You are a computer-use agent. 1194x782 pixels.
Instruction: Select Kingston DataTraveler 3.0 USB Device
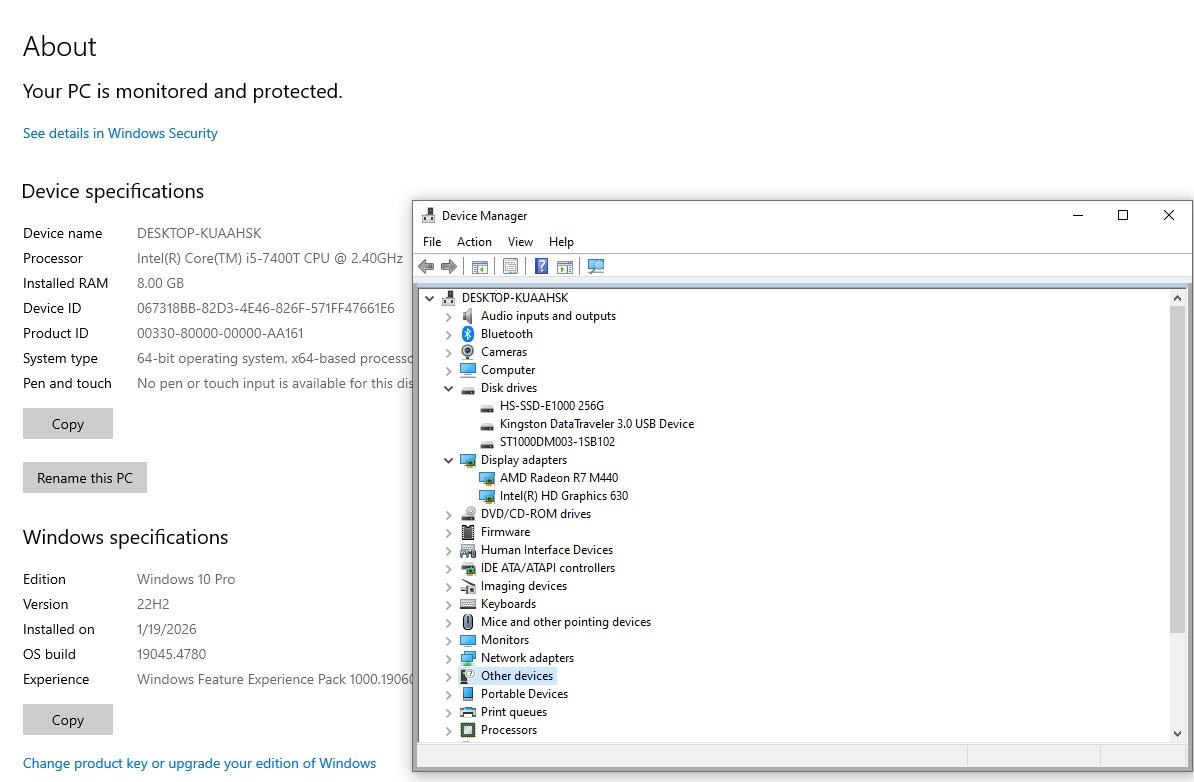596,424
